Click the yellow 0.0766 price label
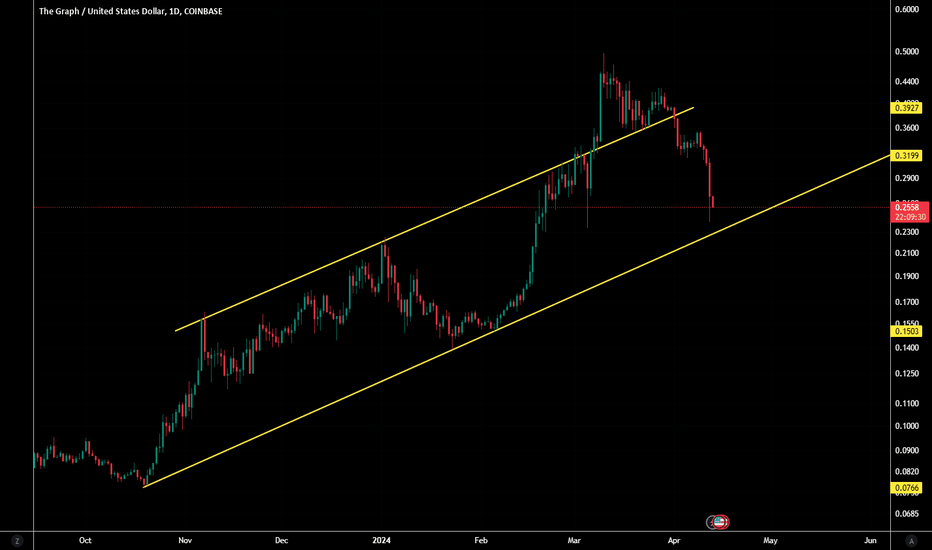 click(x=906, y=488)
